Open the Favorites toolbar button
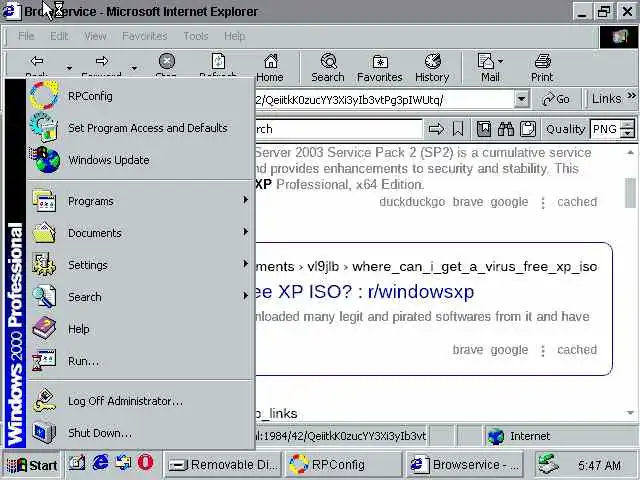640x480 pixels. [380, 68]
